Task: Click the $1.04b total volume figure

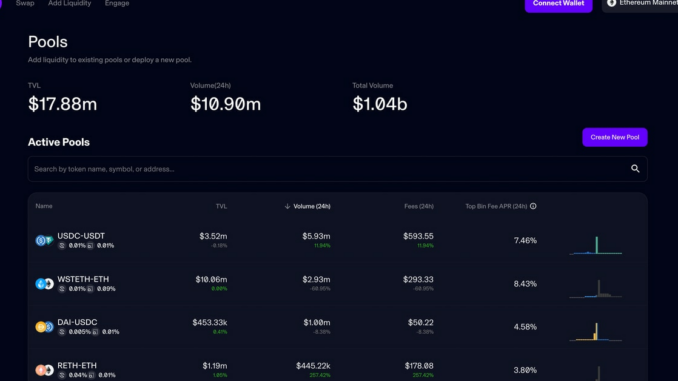Action: tap(380, 104)
